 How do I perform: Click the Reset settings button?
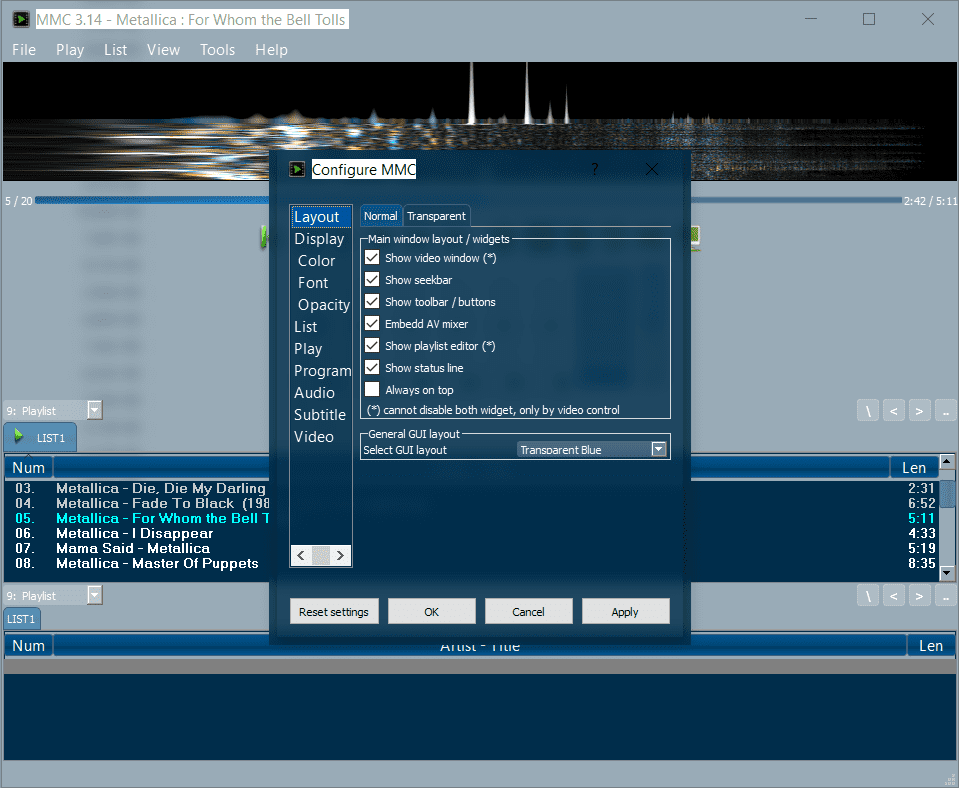(334, 611)
